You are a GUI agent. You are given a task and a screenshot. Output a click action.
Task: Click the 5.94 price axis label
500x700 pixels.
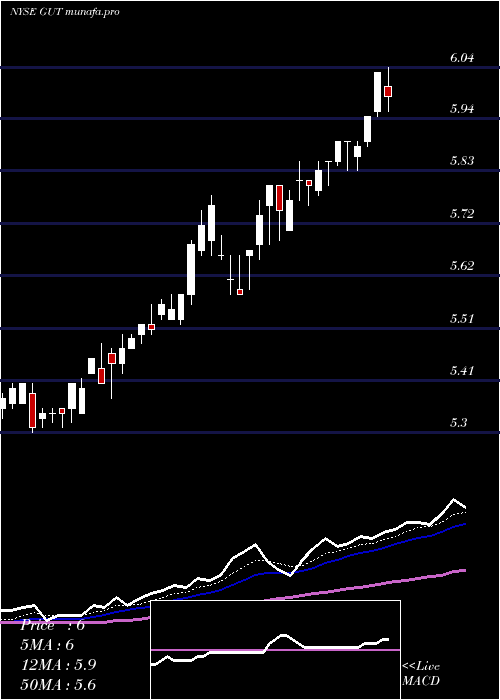pos(462,108)
